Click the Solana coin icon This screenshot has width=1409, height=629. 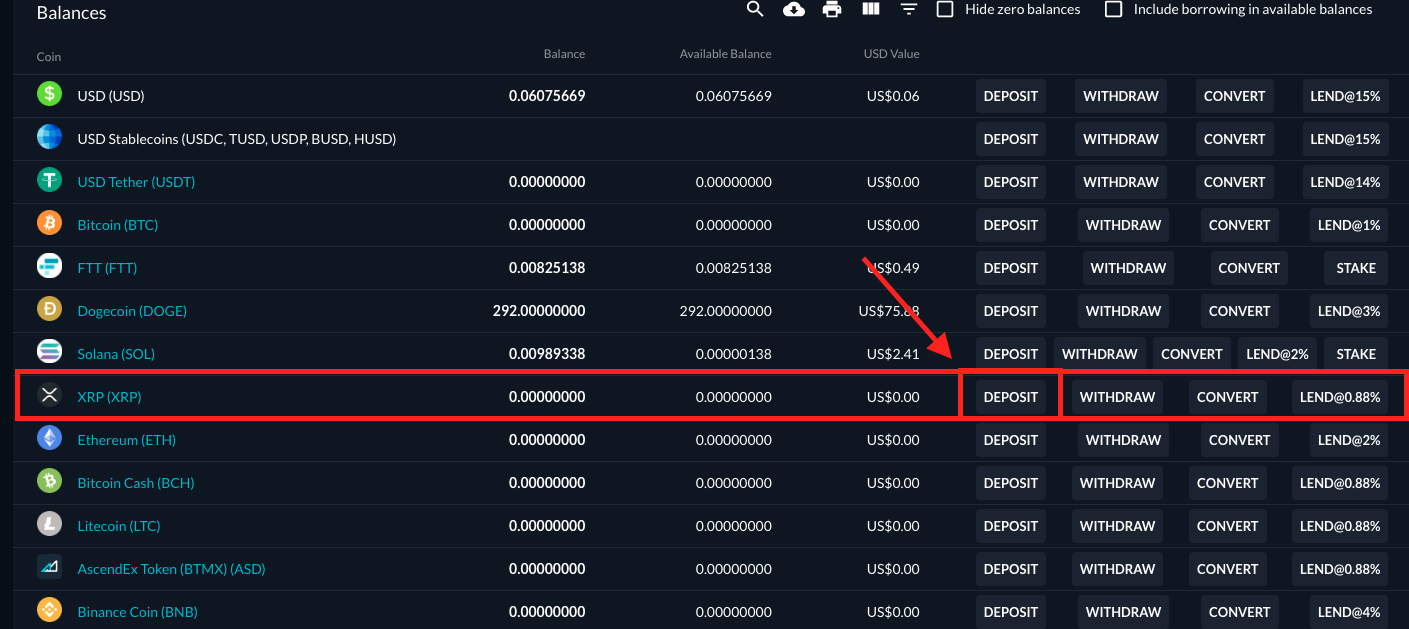(49, 352)
